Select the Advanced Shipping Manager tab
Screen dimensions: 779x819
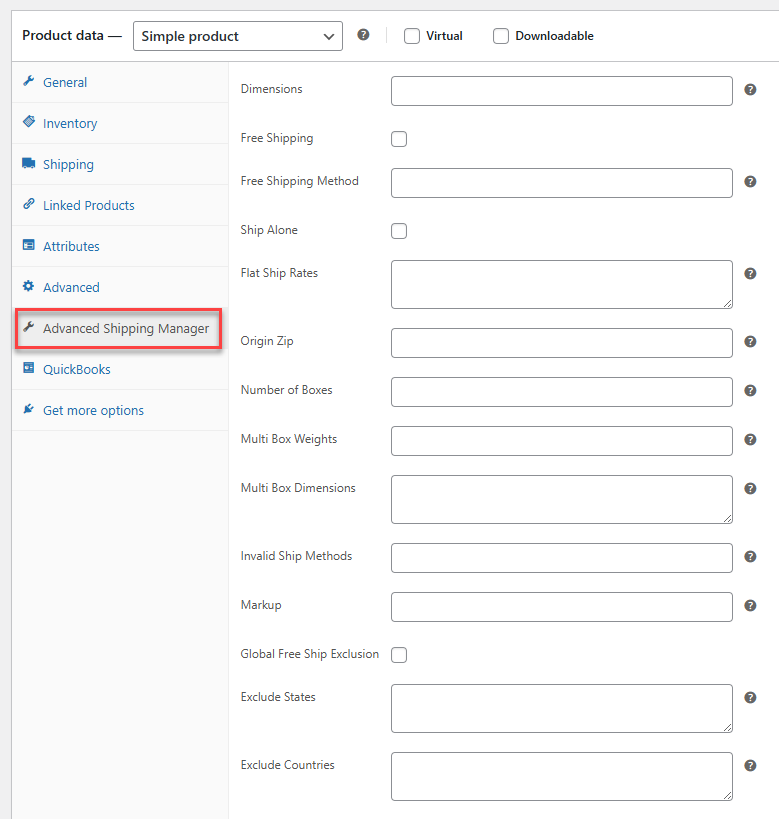click(x=120, y=328)
